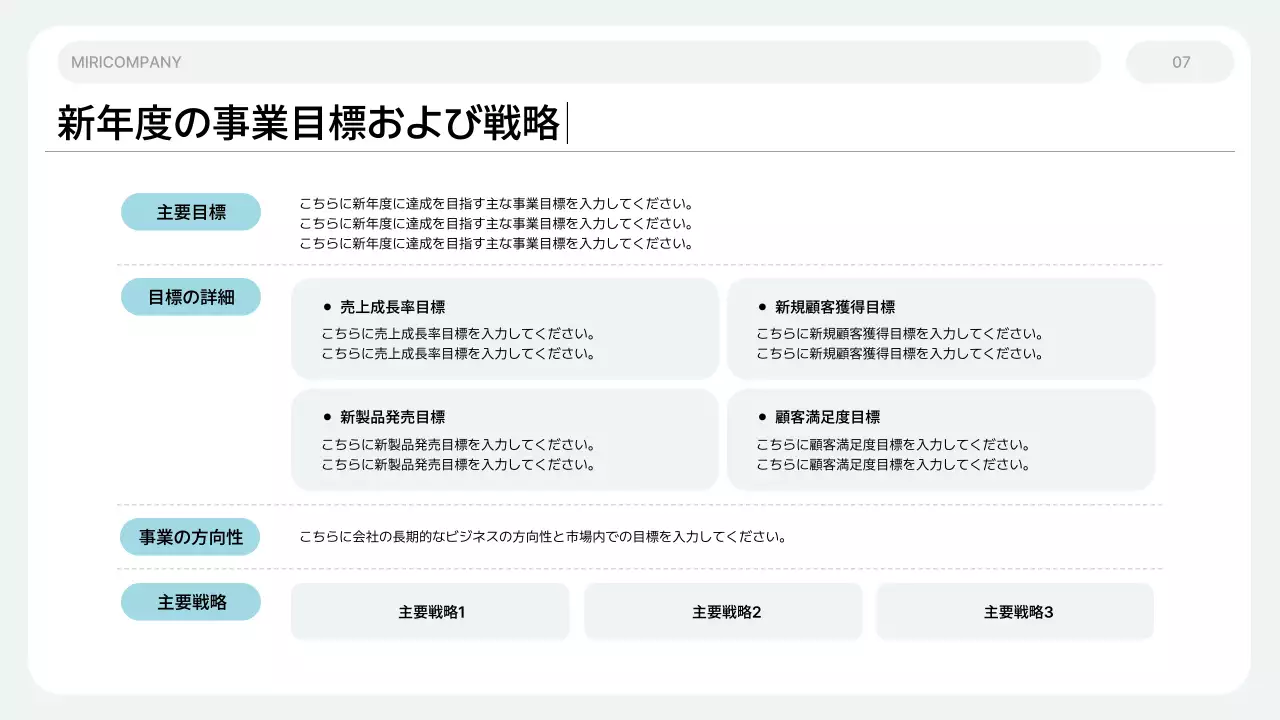The image size is (1280, 720).
Task: Select the 売上成長率目標 card
Action: pyautogui.click(x=505, y=328)
